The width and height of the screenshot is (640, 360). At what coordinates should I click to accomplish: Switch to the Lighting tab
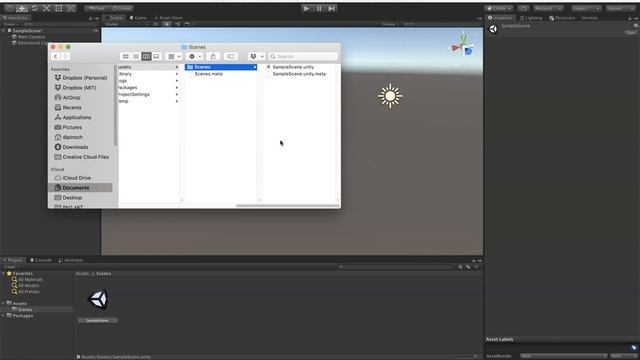(531, 18)
